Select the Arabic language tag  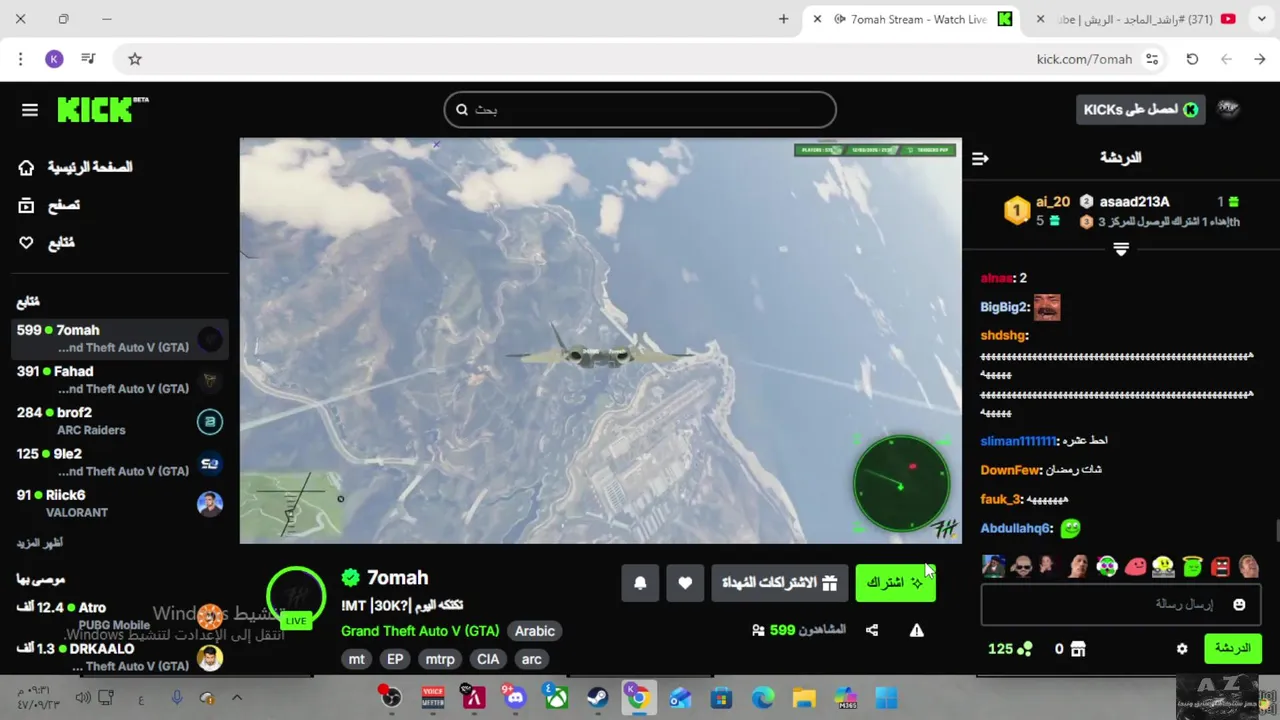(535, 631)
